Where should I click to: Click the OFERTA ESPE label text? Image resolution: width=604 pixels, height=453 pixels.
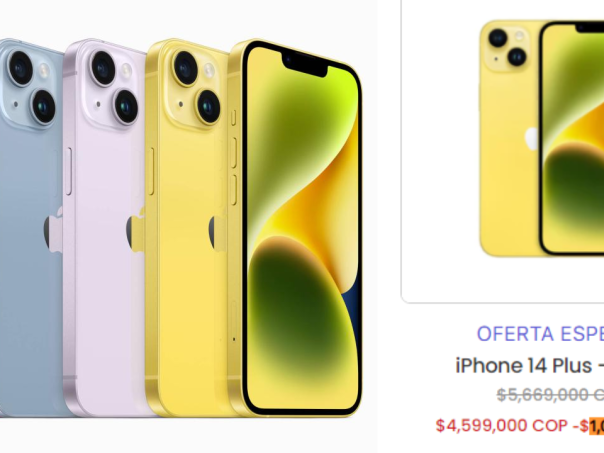pyautogui.click(x=540, y=334)
